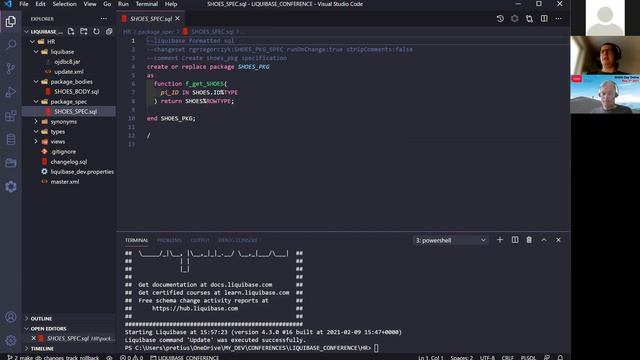Screen dimensions: 640x360
Task: Close the terminal panel
Action: point(558,240)
